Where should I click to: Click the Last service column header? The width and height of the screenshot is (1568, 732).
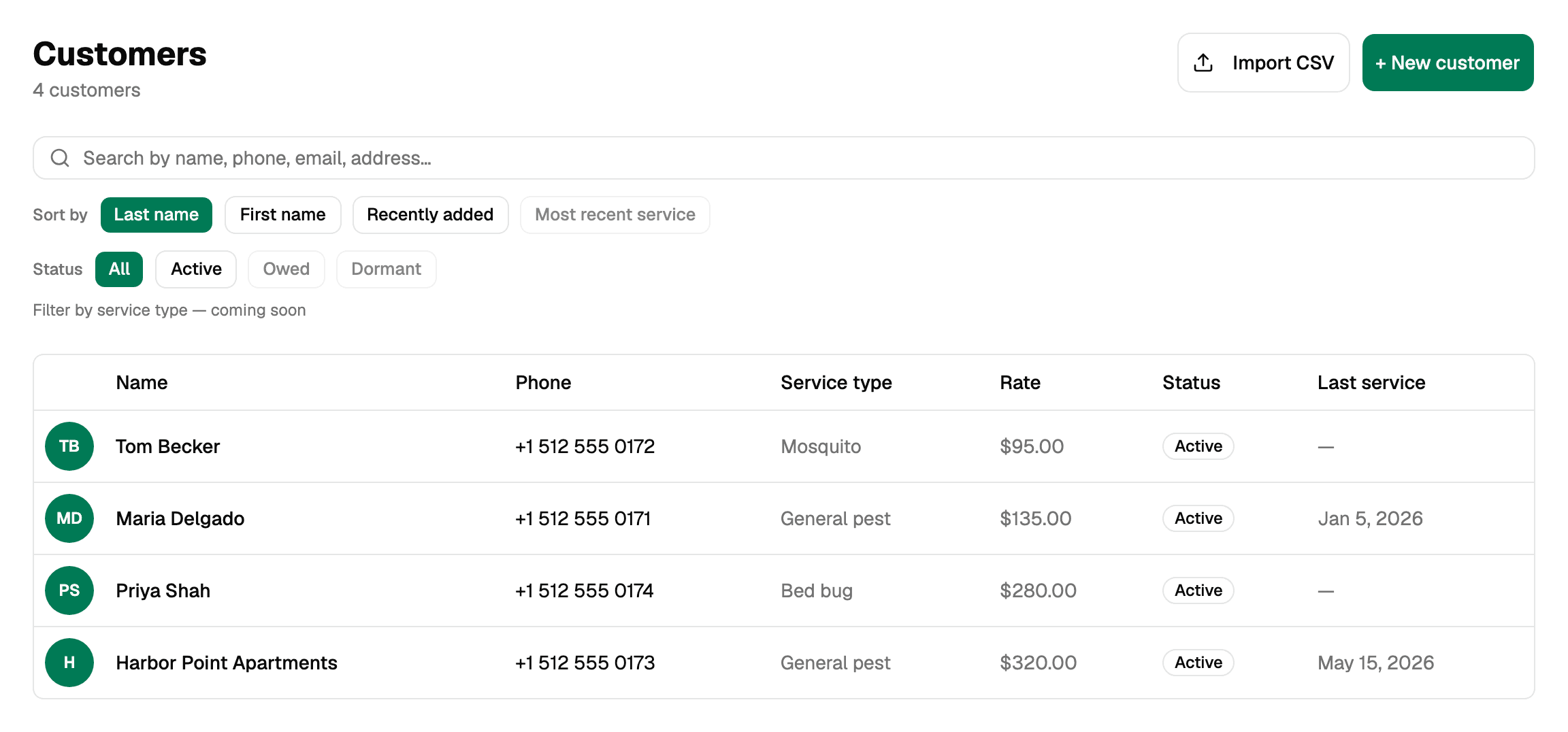click(x=1371, y=382)
